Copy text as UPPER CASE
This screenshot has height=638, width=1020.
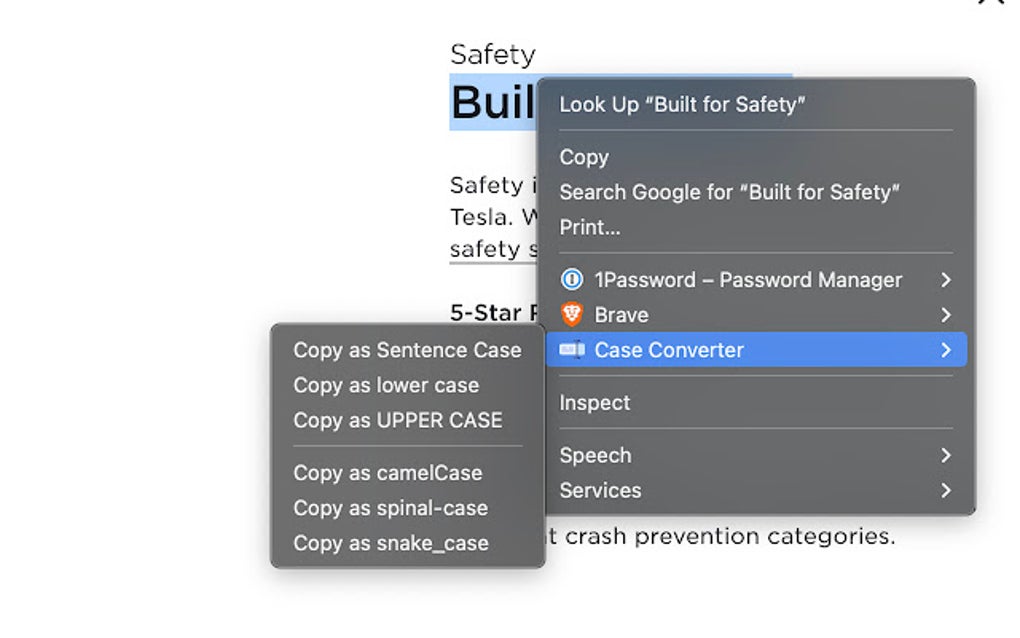pyautogui.click(x=398, y=420)
